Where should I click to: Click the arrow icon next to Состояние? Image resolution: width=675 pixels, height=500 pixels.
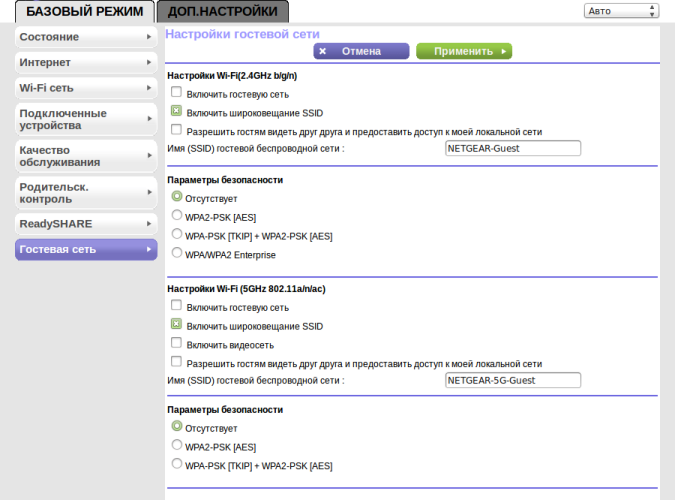[149, 37]
